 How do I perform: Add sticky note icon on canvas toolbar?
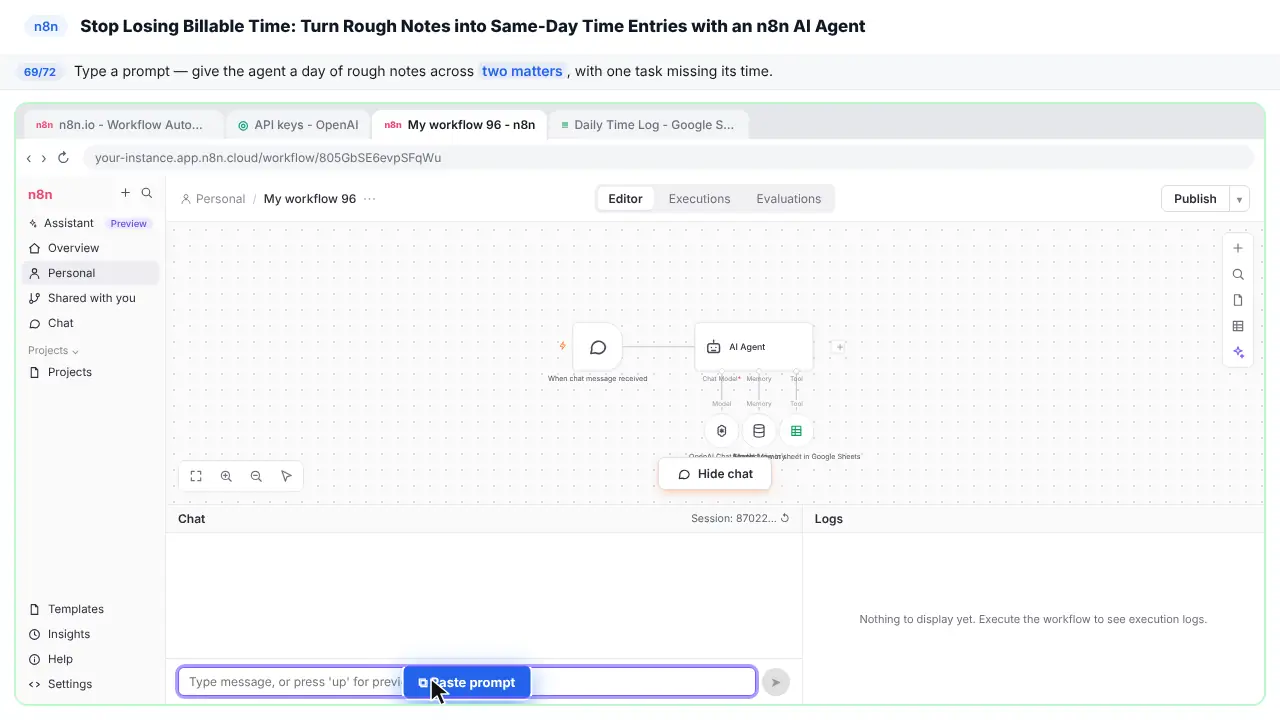click(x=1238, y=300)
